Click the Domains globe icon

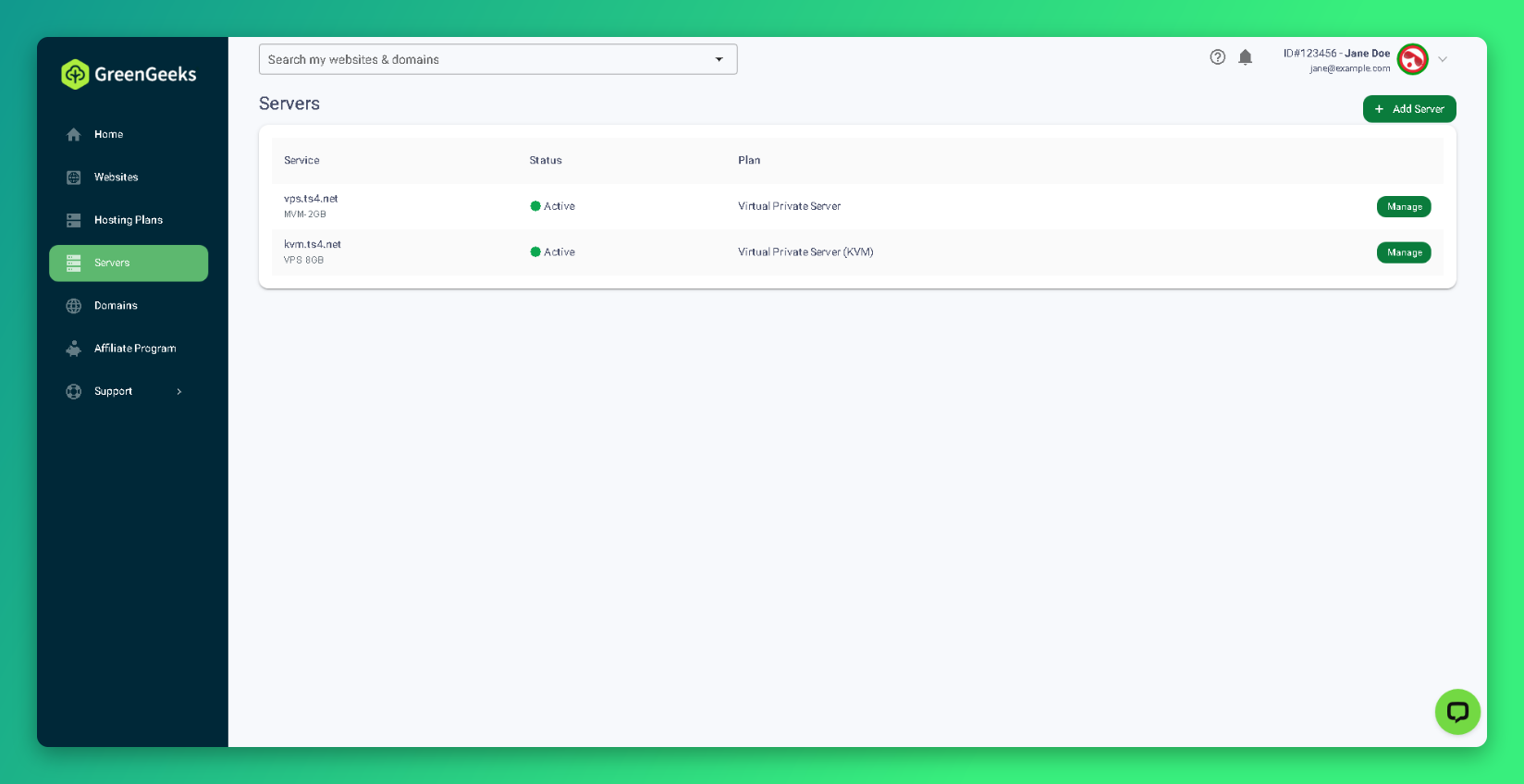pyautogui.click(x=74, y=306)
